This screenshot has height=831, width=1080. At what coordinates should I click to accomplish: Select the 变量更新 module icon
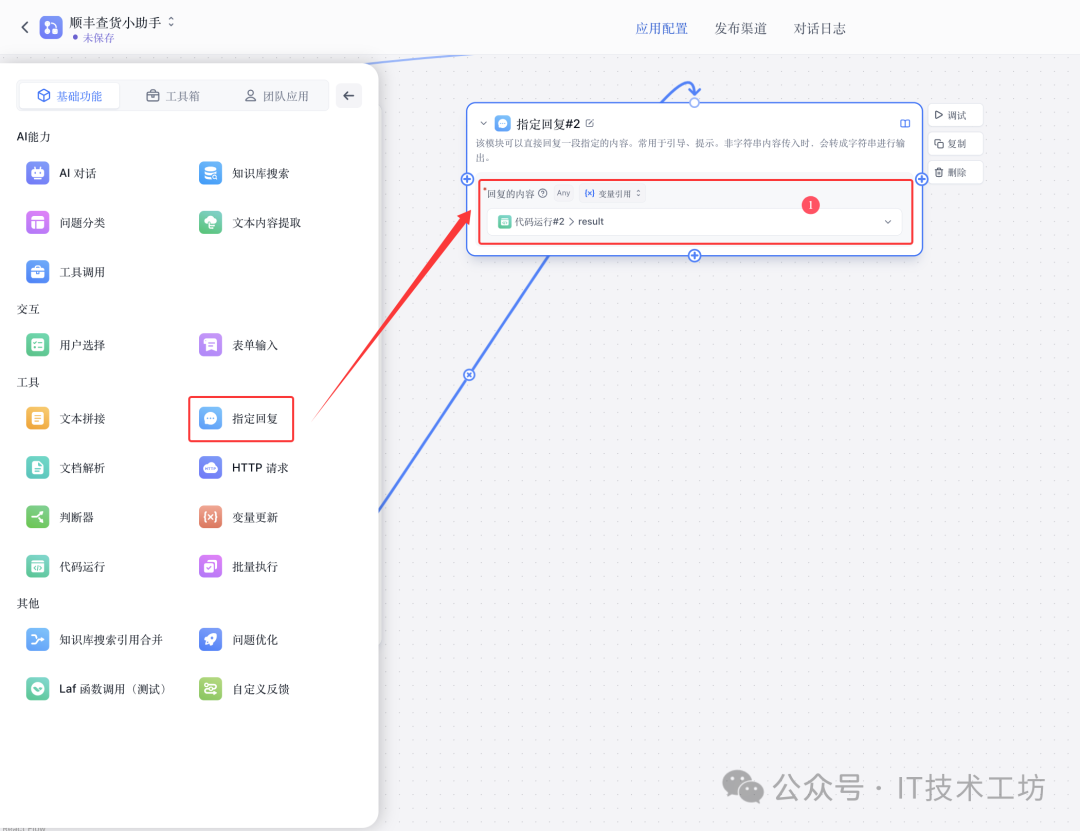click(x=210, y=517)
